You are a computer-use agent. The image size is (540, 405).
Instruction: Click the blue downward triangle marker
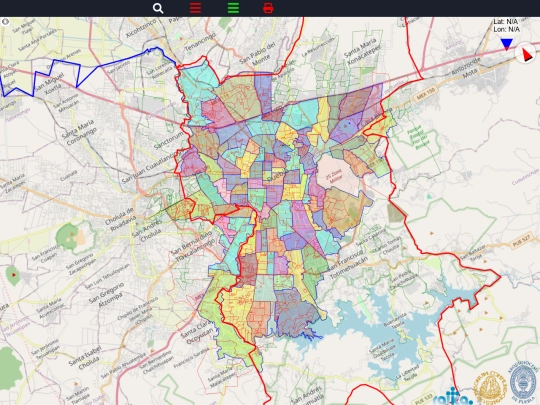(507, 44)
